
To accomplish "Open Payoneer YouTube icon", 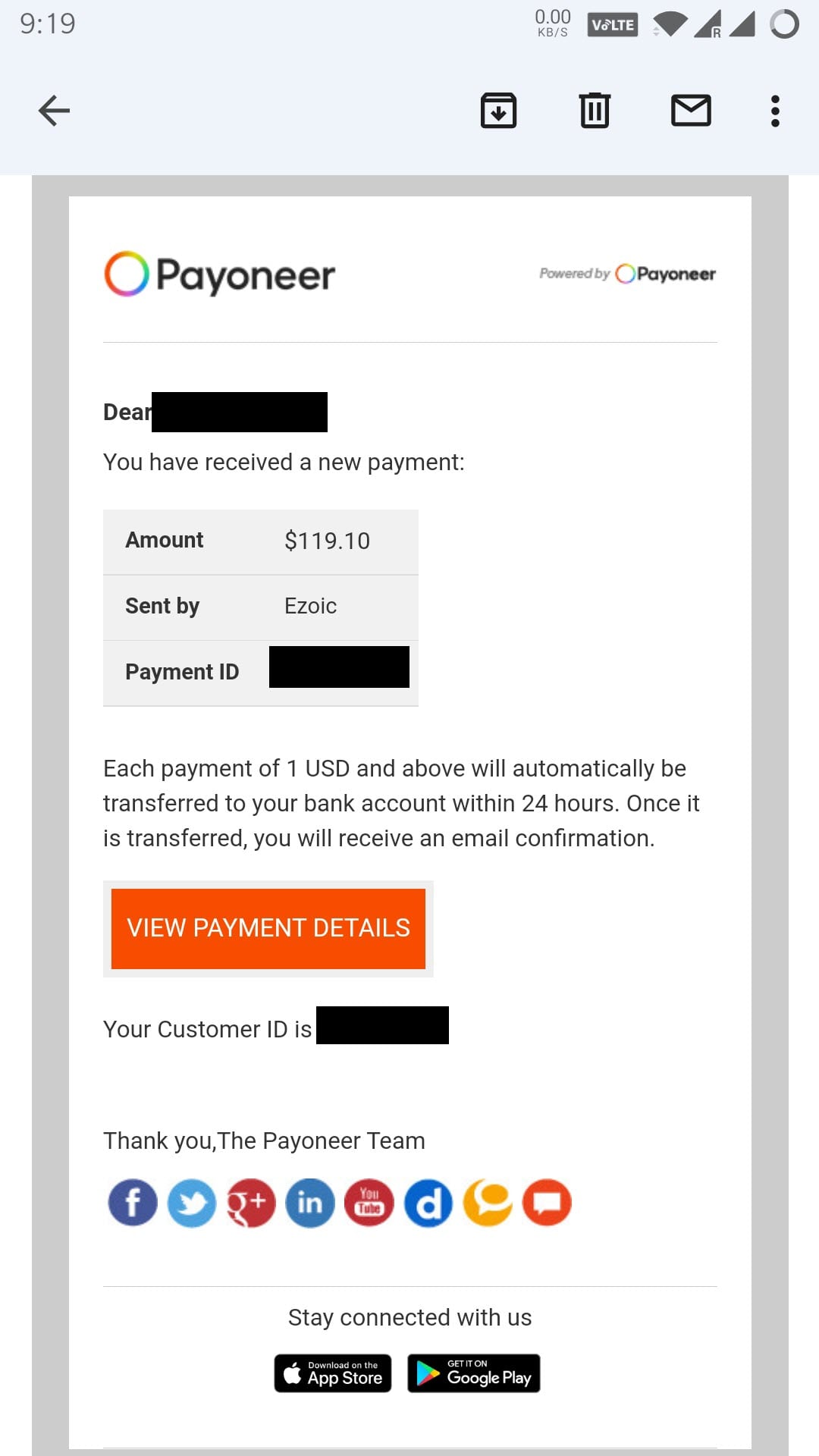I will click(369, 1203).
